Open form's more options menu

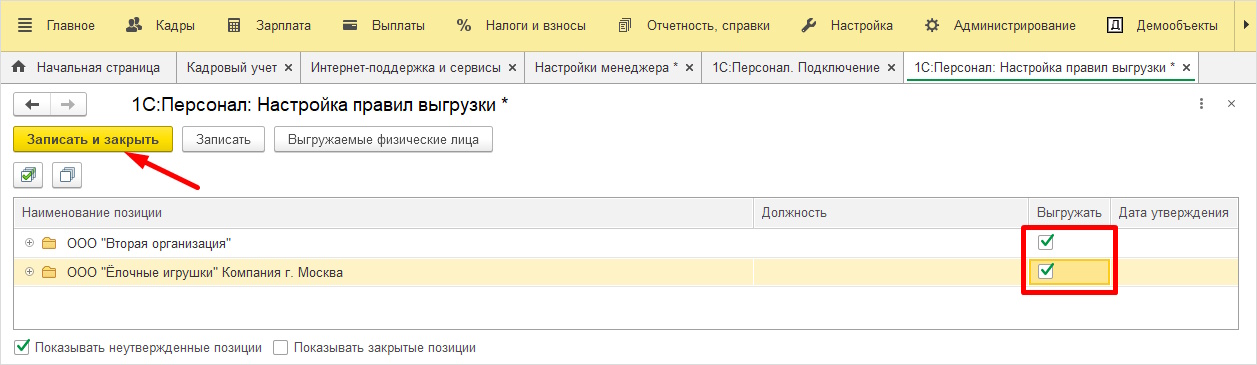pos(1201,104)
